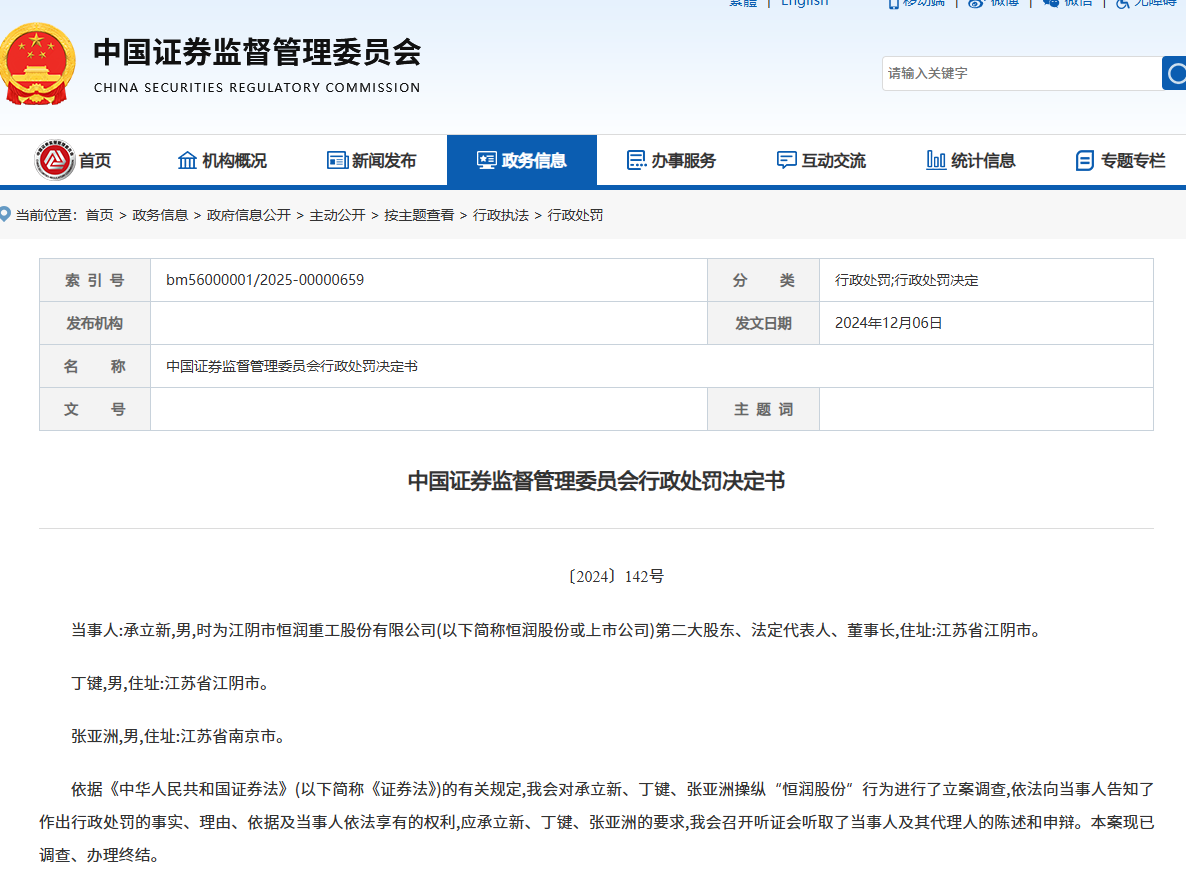
Task: Open the CSRC Weibo (微博) icon
Action: pos(975,5)
